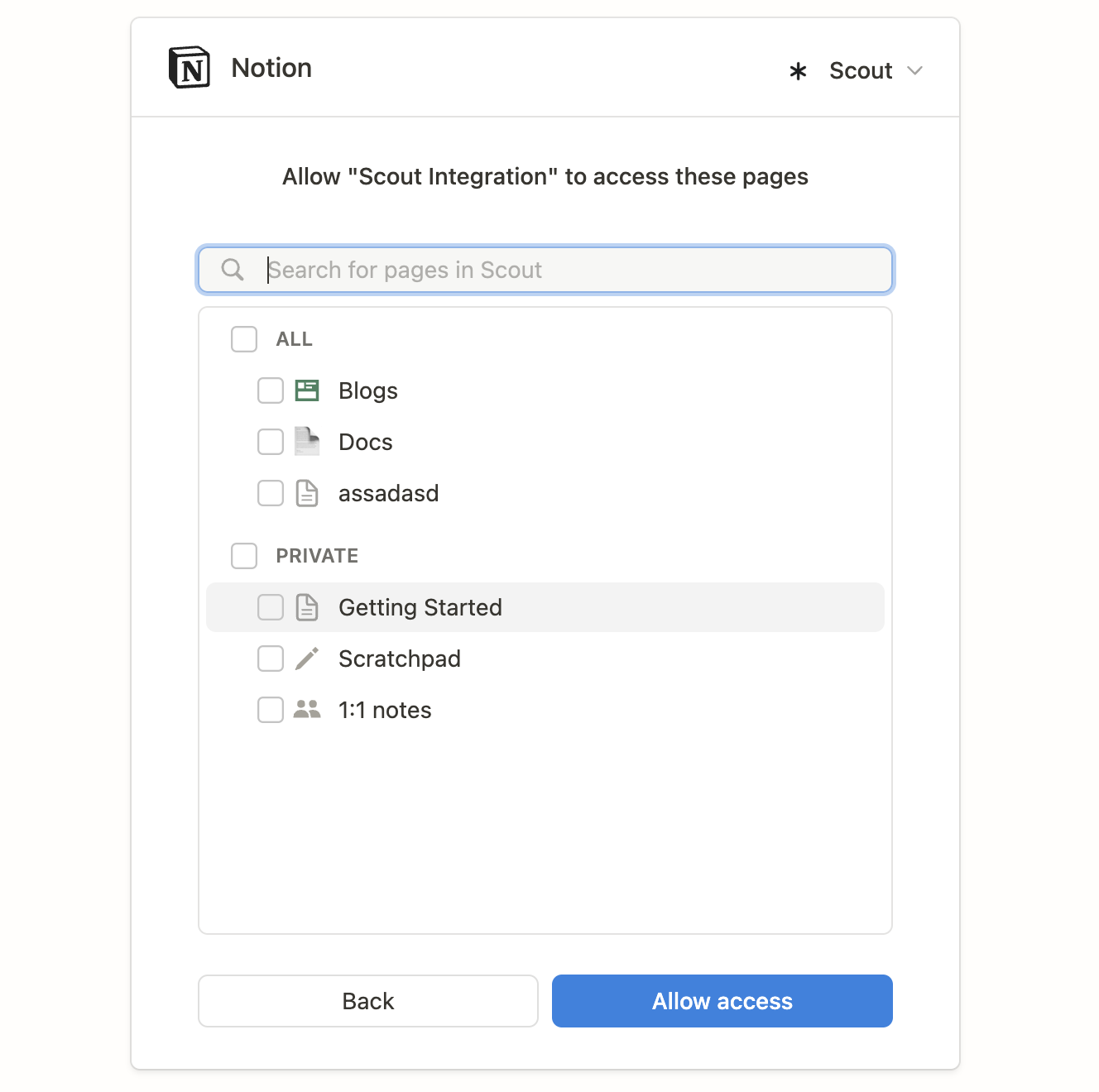Click the 1:1 notes people icon

(x=307, y=710)
